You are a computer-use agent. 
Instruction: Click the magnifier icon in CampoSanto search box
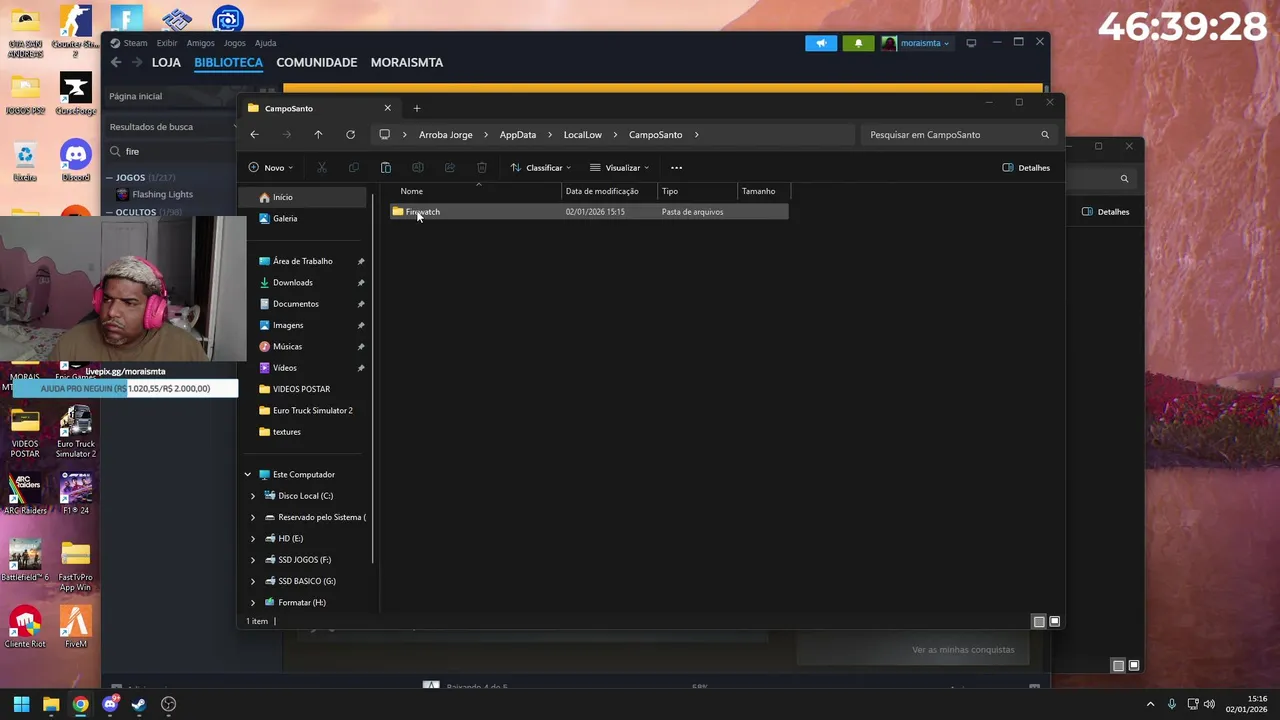click(1045, 135)
